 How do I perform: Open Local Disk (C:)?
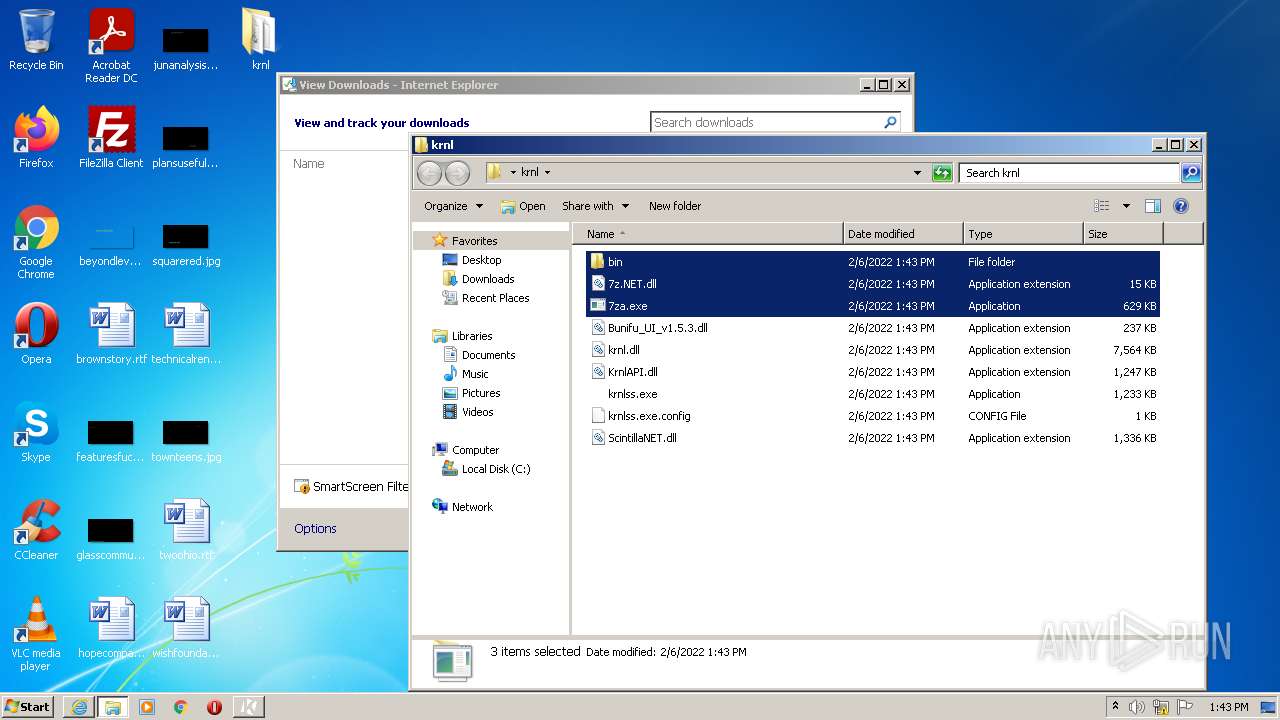coord(495,469)
